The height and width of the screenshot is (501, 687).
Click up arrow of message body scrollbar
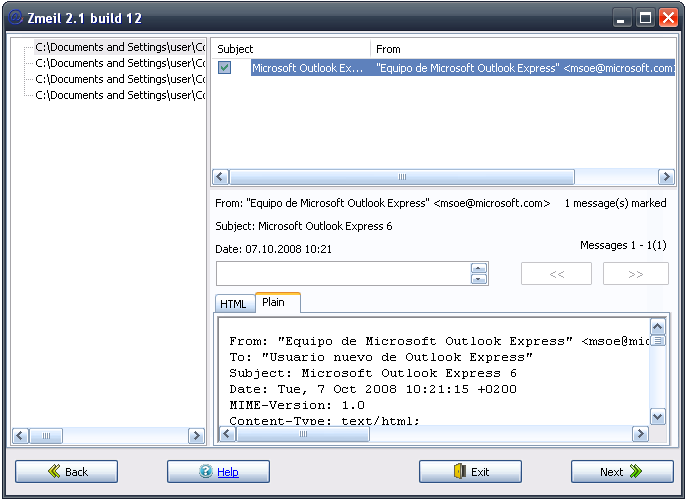(x=657, y=327)
